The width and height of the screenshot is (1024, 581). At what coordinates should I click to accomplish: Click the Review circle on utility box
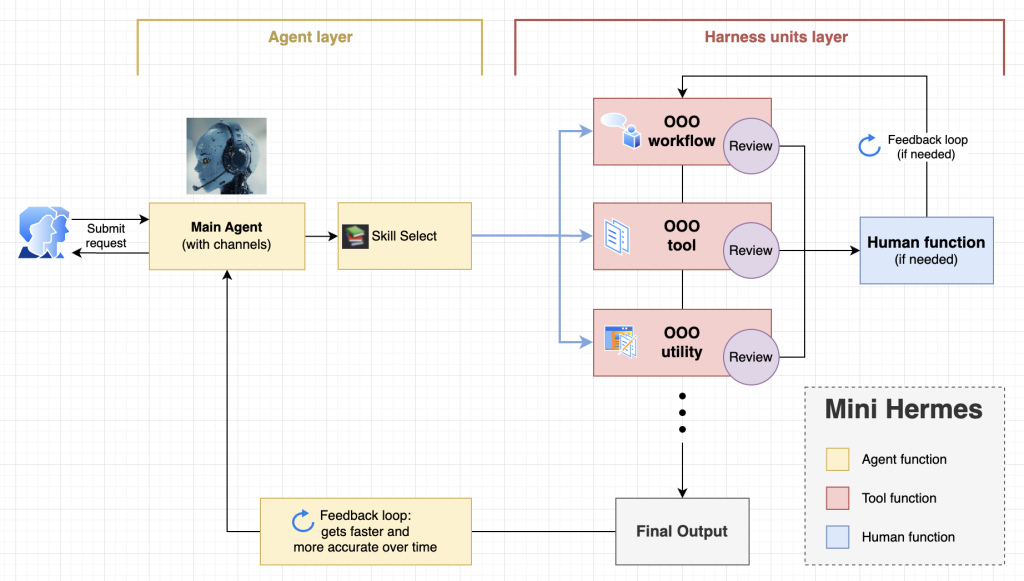point(751,357)
